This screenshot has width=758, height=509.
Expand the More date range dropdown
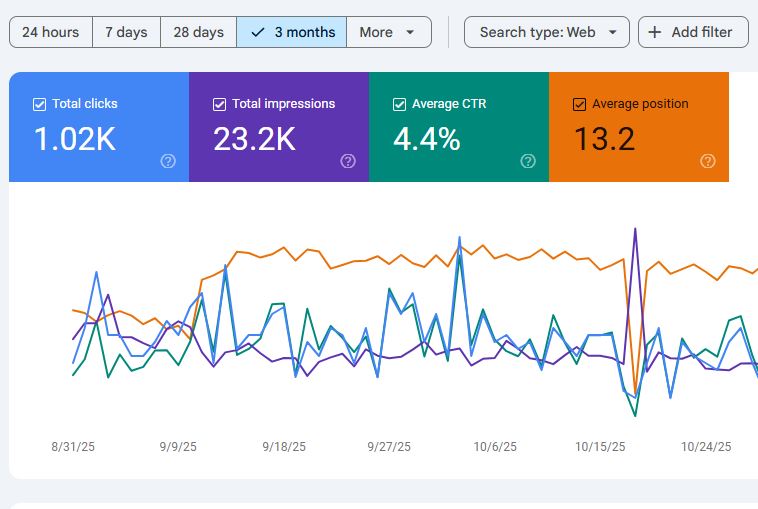click(x=388, y=32)
